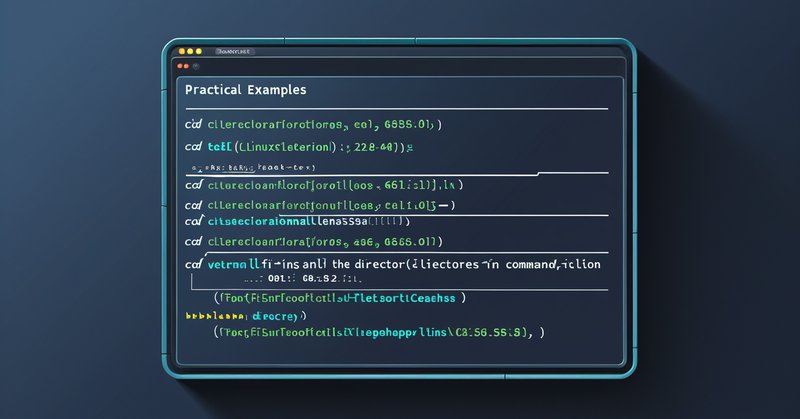Click the cd command line ending with a dash

tap(320, 205)
